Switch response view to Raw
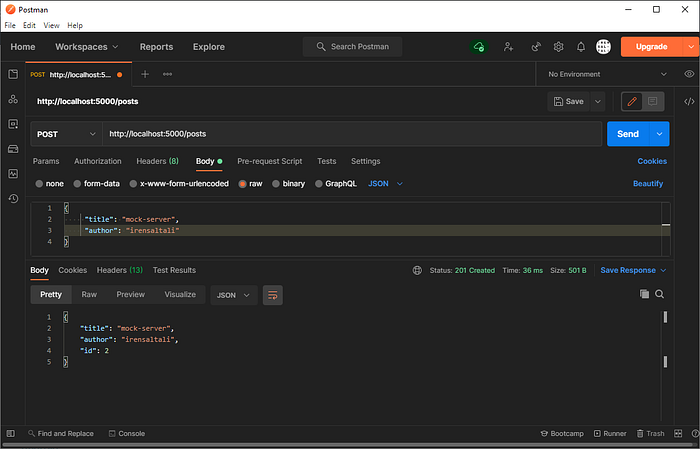 (89, 295)
